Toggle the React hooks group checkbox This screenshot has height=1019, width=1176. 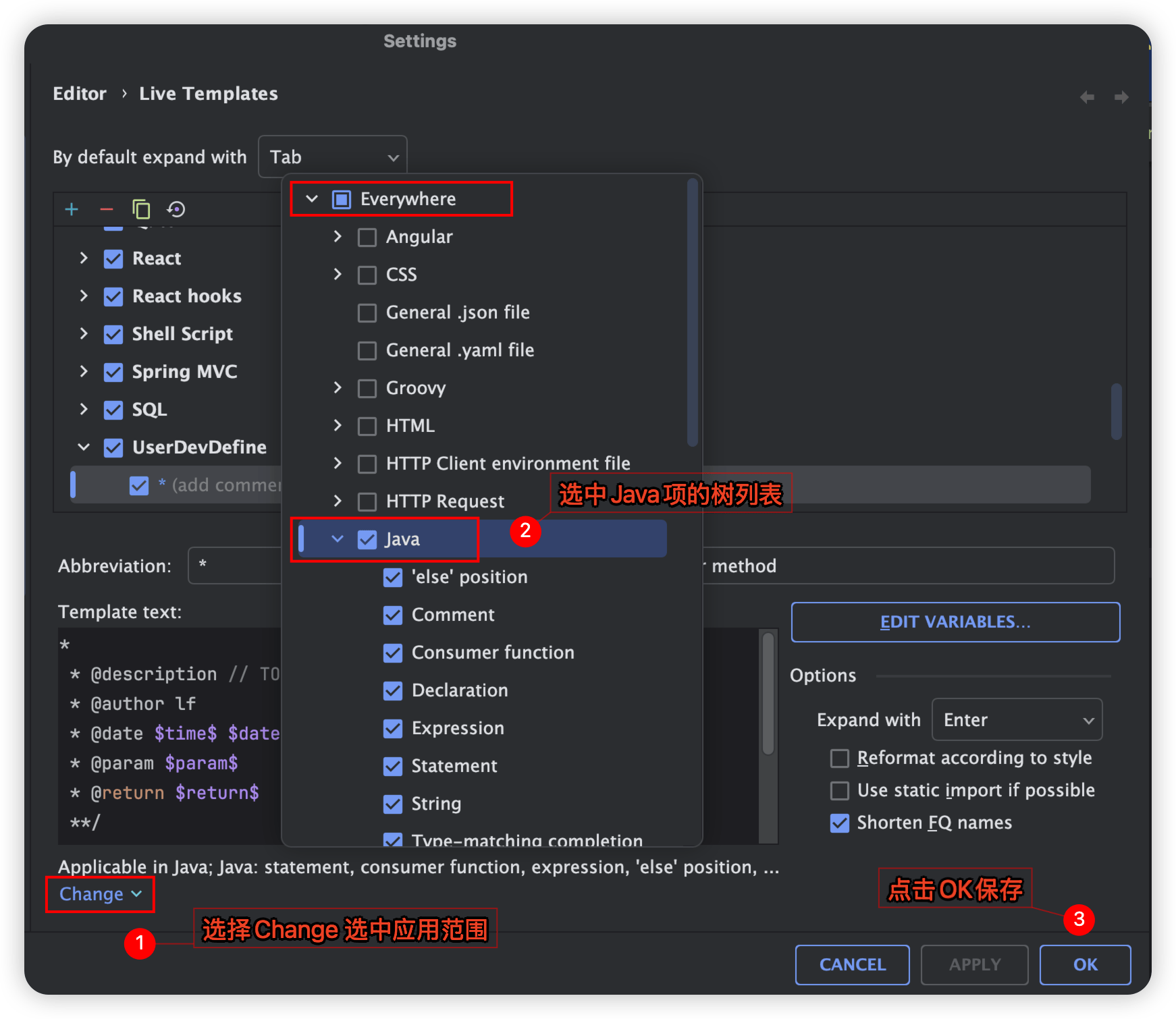pyautogui.click(x=113, y=297)
